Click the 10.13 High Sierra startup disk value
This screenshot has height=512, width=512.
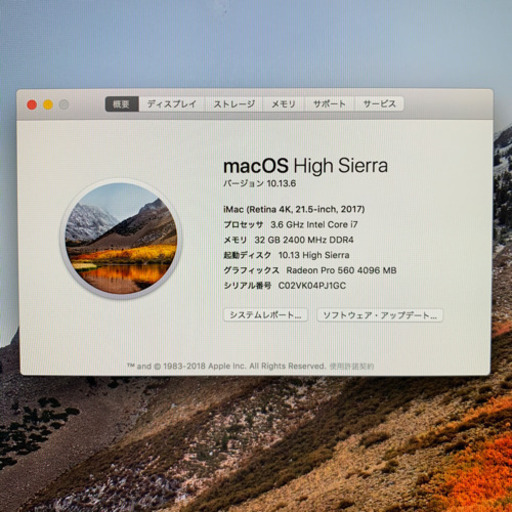point(314,255)
